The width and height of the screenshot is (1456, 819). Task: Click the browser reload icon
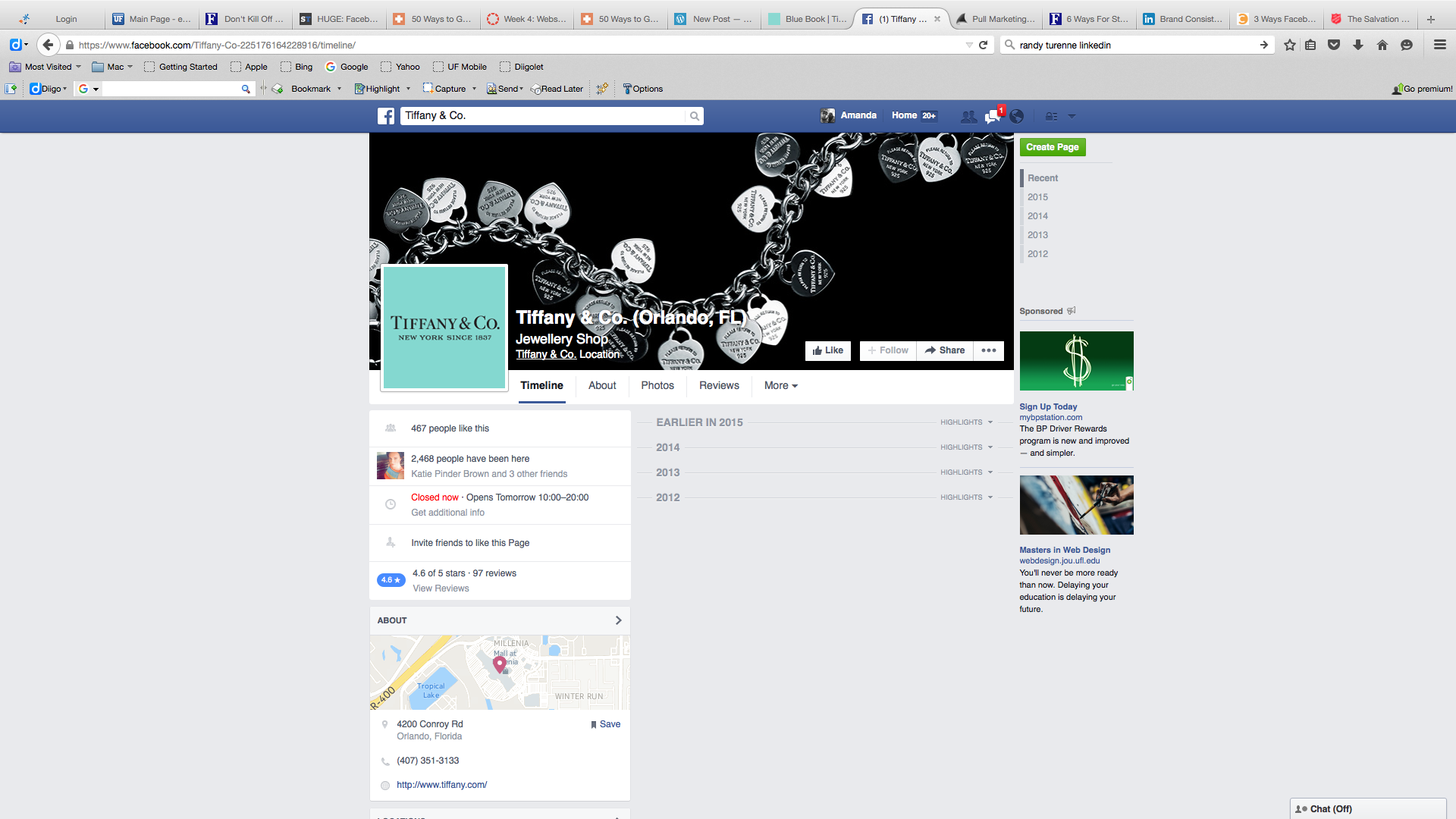984,45
